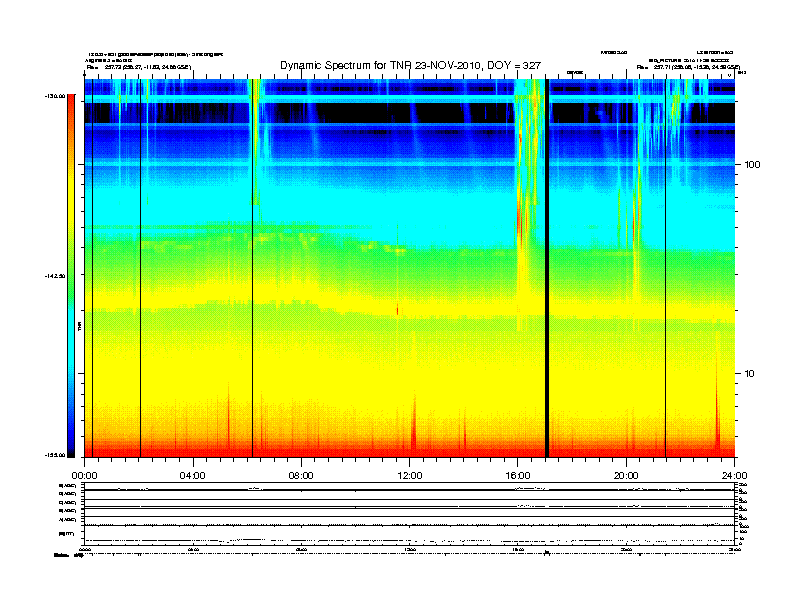This screenshot has width=792, height=612.
Task: Click the "100" frequency axis label
Action: point(752,165)
